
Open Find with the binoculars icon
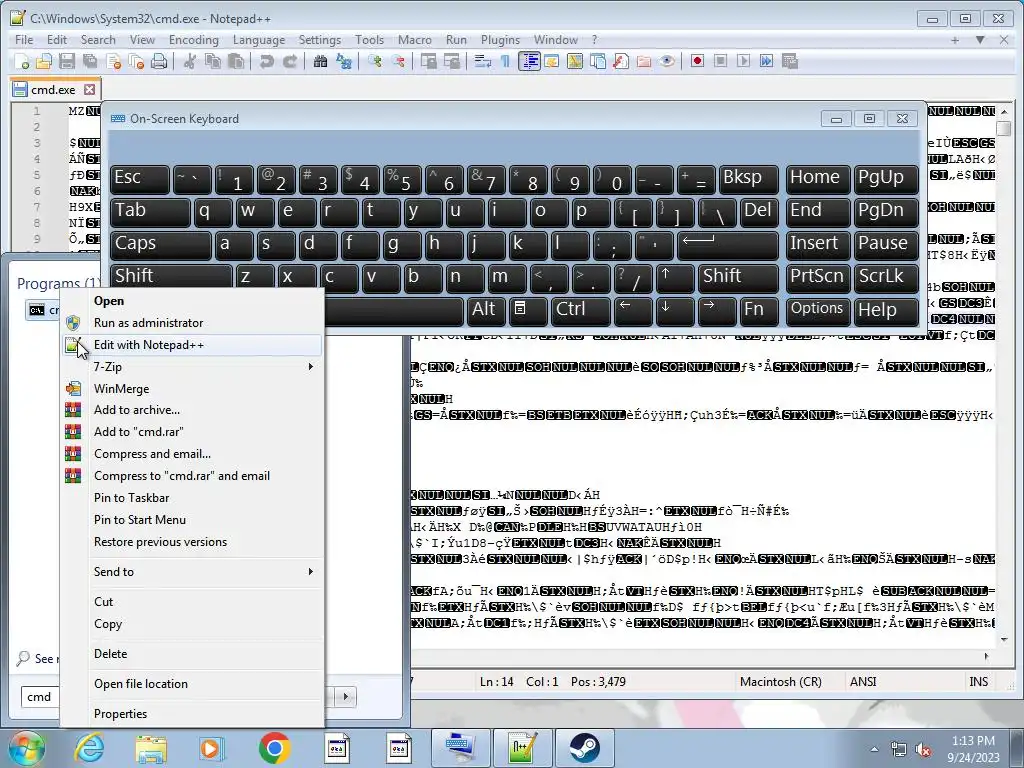click(x=320, y=61)
